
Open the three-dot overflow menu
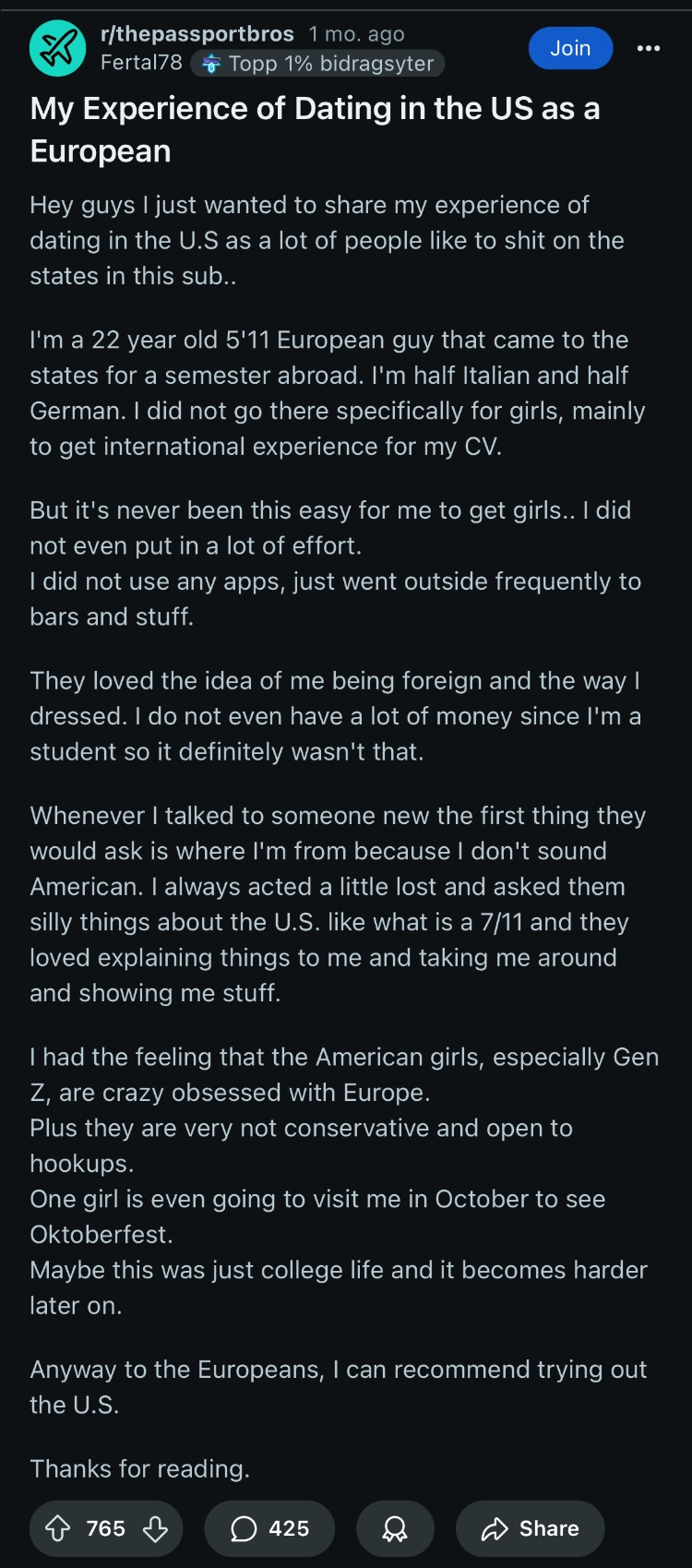coord(649,48)
